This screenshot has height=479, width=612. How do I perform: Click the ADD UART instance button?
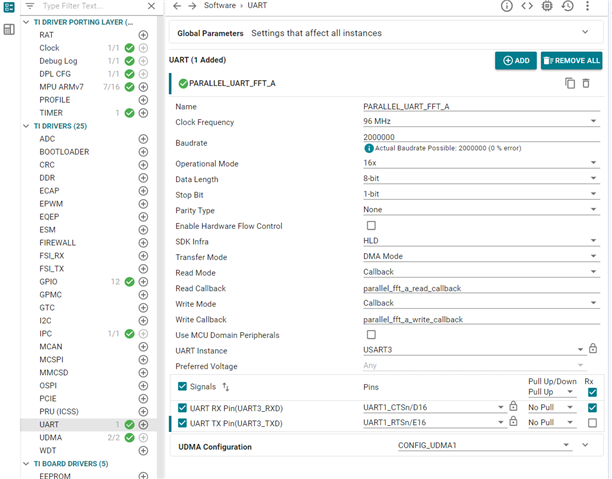(515, 61)
